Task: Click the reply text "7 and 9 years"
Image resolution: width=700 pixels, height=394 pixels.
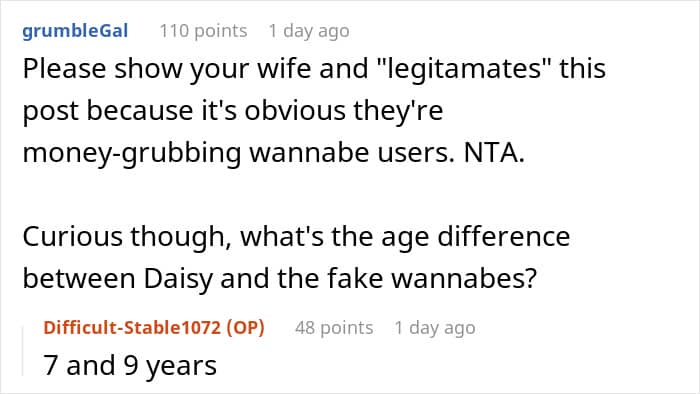Action: point(130,365)
